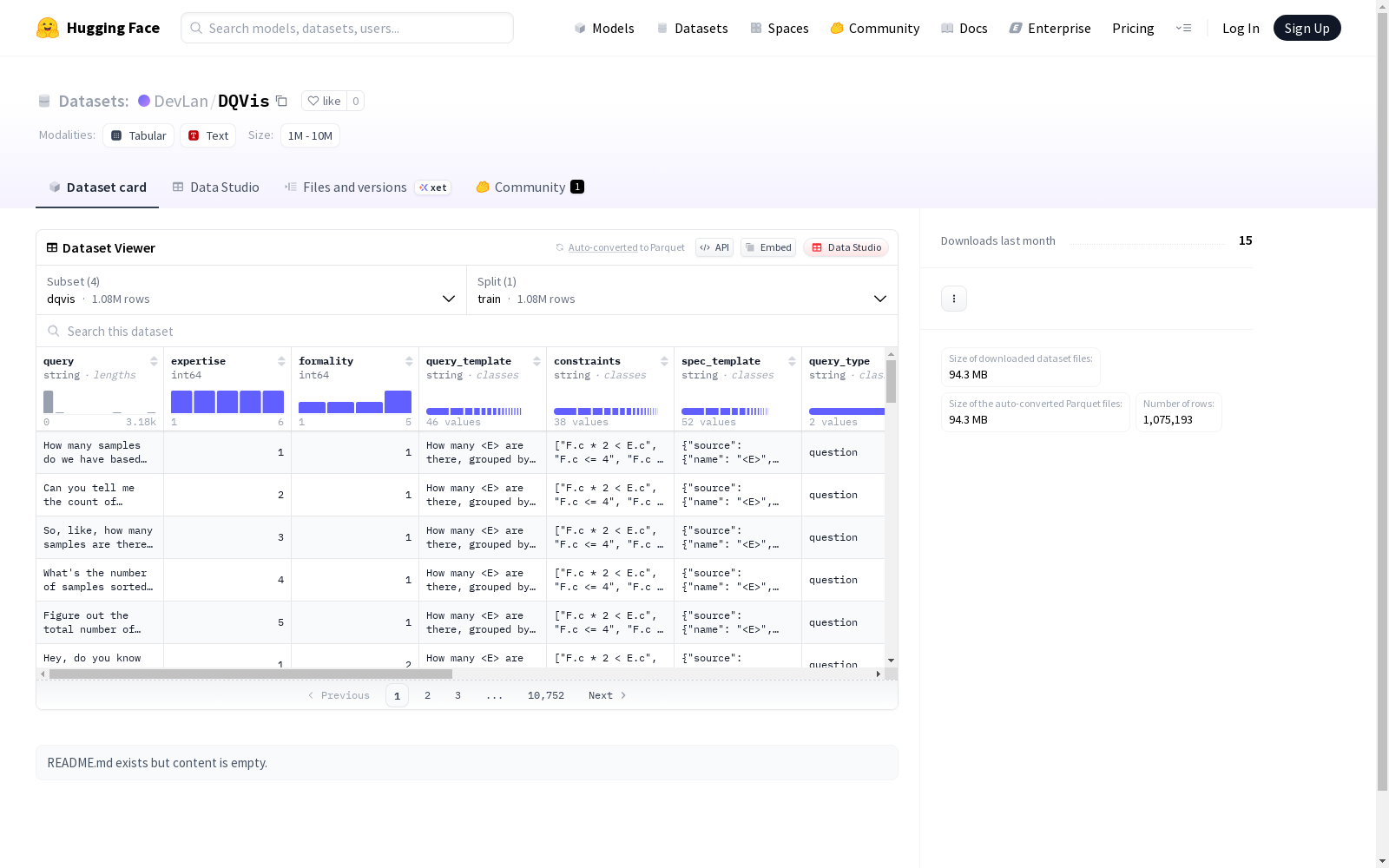Click the Sign Up button

tap(1307, 28)
